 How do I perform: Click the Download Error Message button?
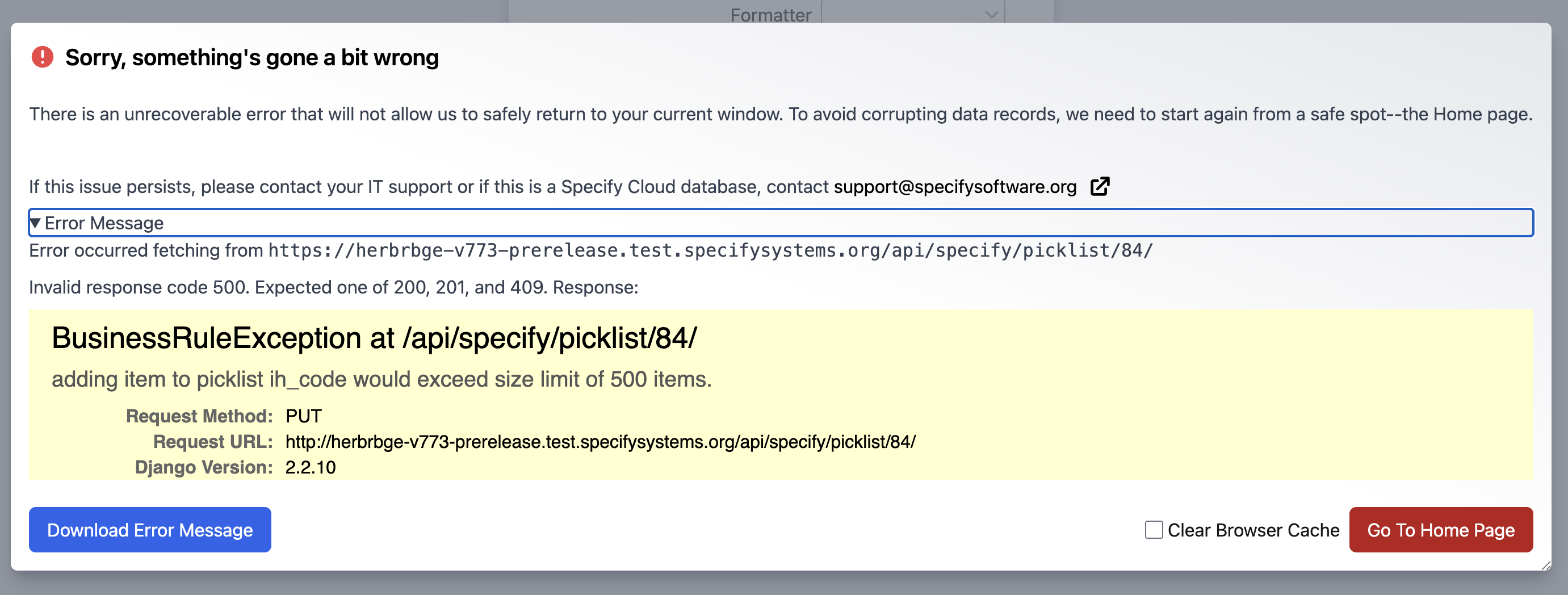pos(149,530)
